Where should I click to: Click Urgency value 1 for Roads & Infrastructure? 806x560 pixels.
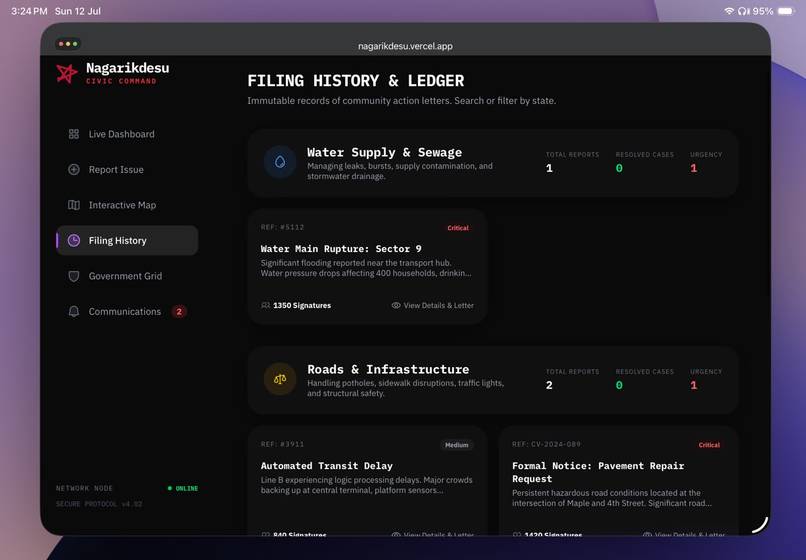[x=693, y=385]
